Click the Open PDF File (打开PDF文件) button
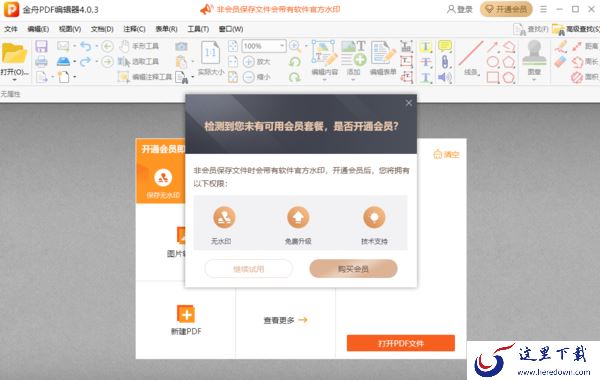The height and width of the screenshot is (380, 600). [x=401, y=343]
